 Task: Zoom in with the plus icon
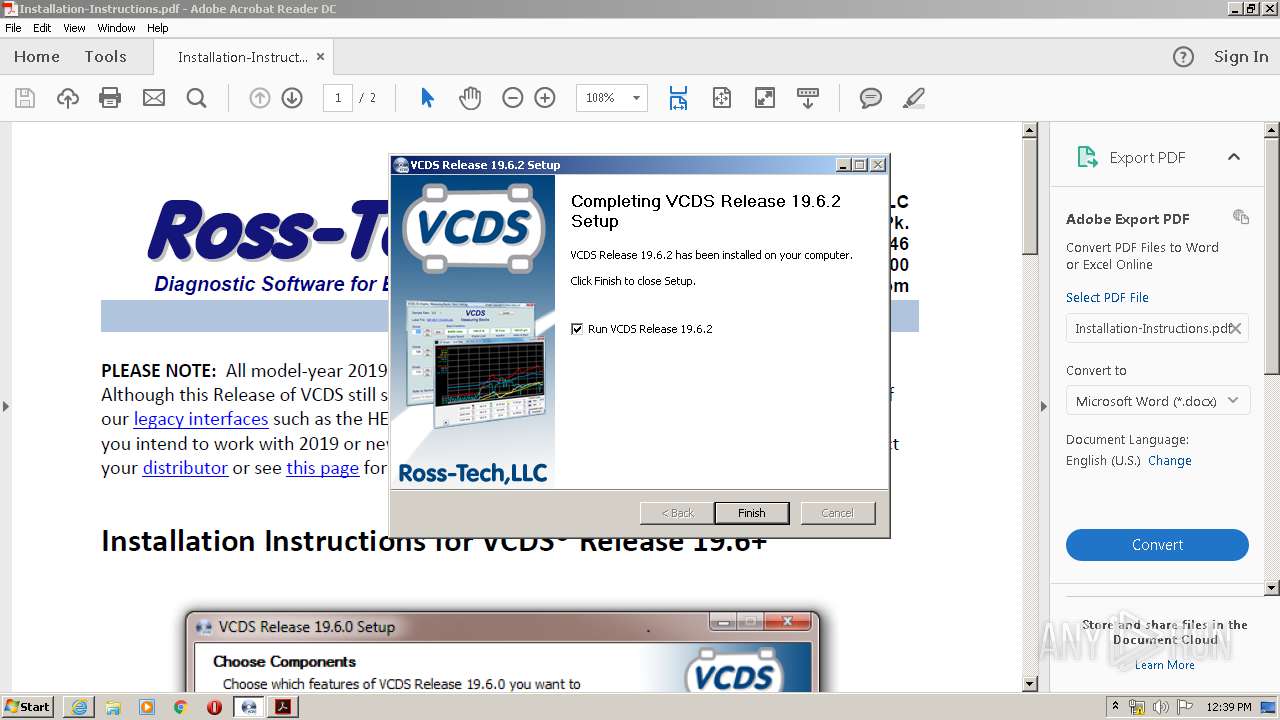545,98
